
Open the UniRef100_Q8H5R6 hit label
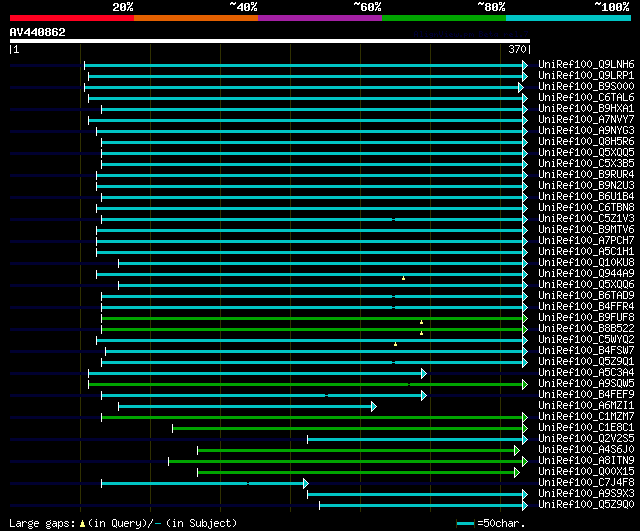(x=586, y=142)
